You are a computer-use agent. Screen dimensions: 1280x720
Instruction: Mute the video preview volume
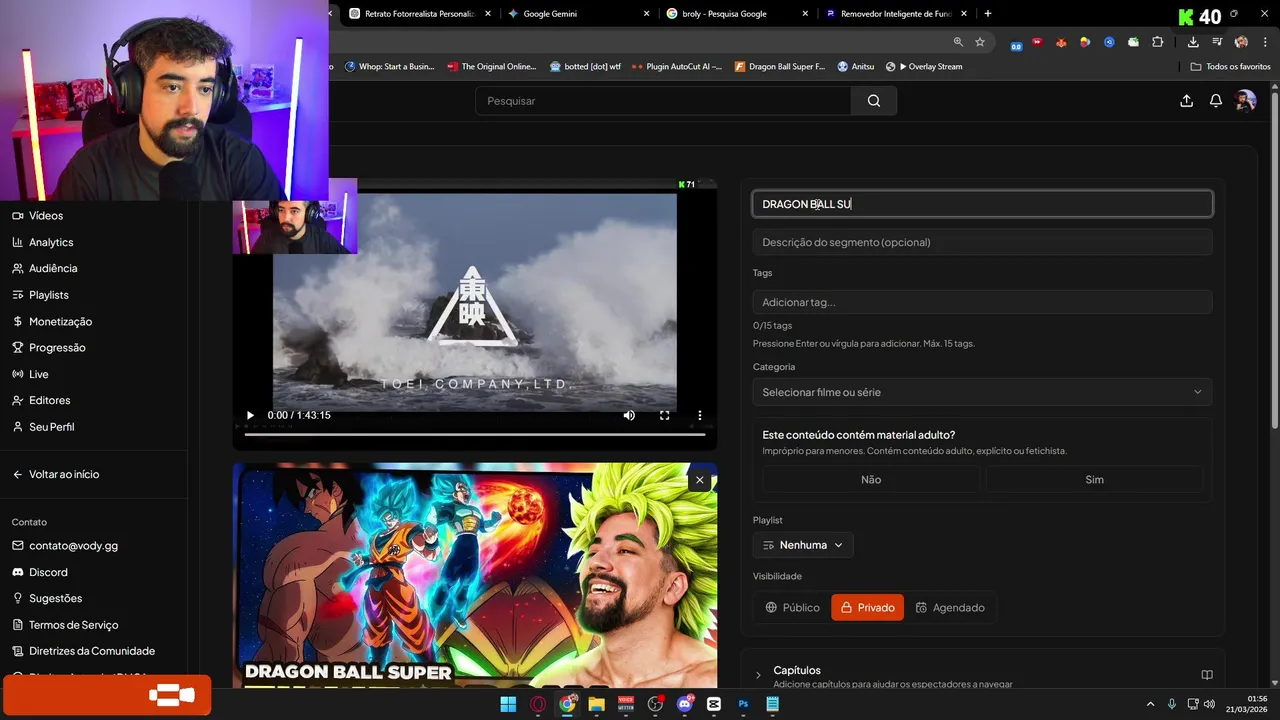tap(629, 415)
